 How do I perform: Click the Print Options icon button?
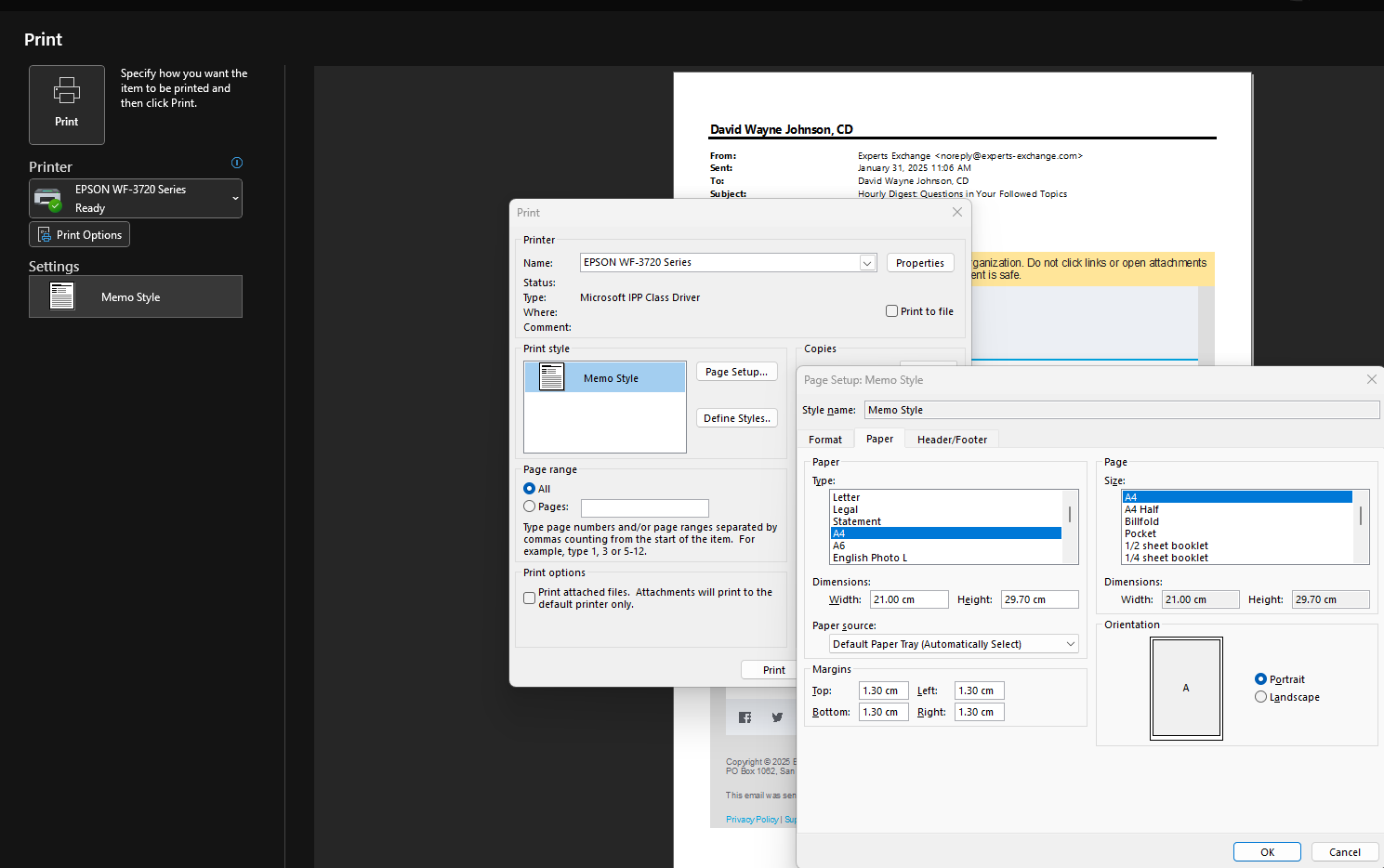tap(79, 234)
